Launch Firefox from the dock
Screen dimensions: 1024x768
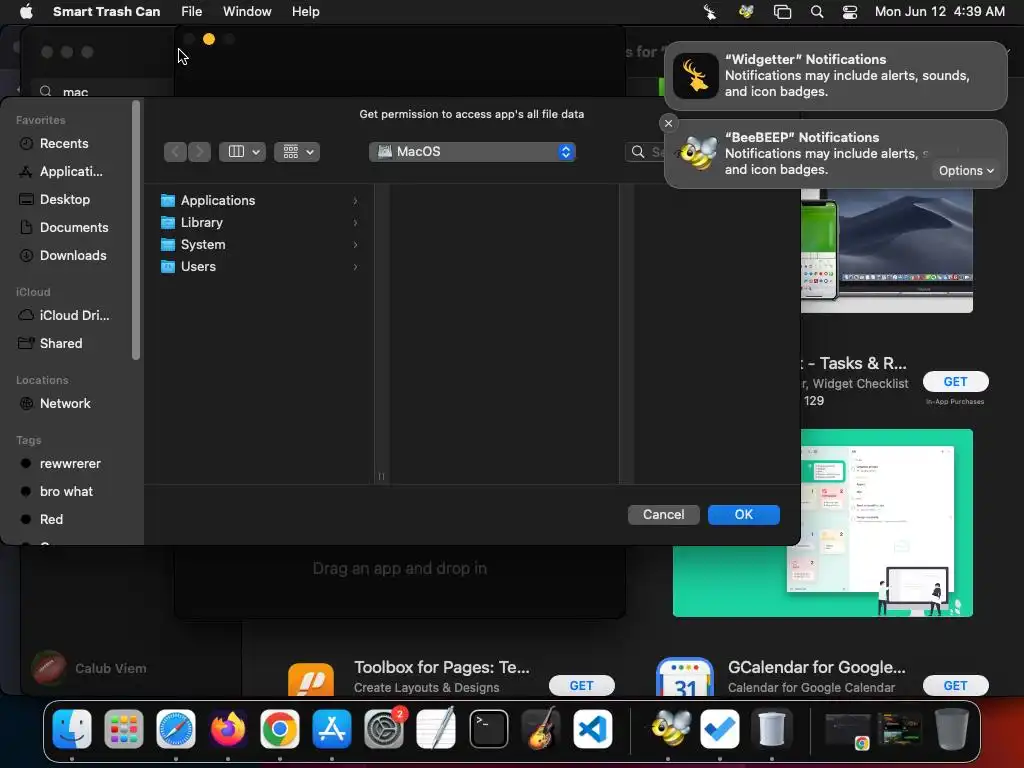tap(228, 728)
